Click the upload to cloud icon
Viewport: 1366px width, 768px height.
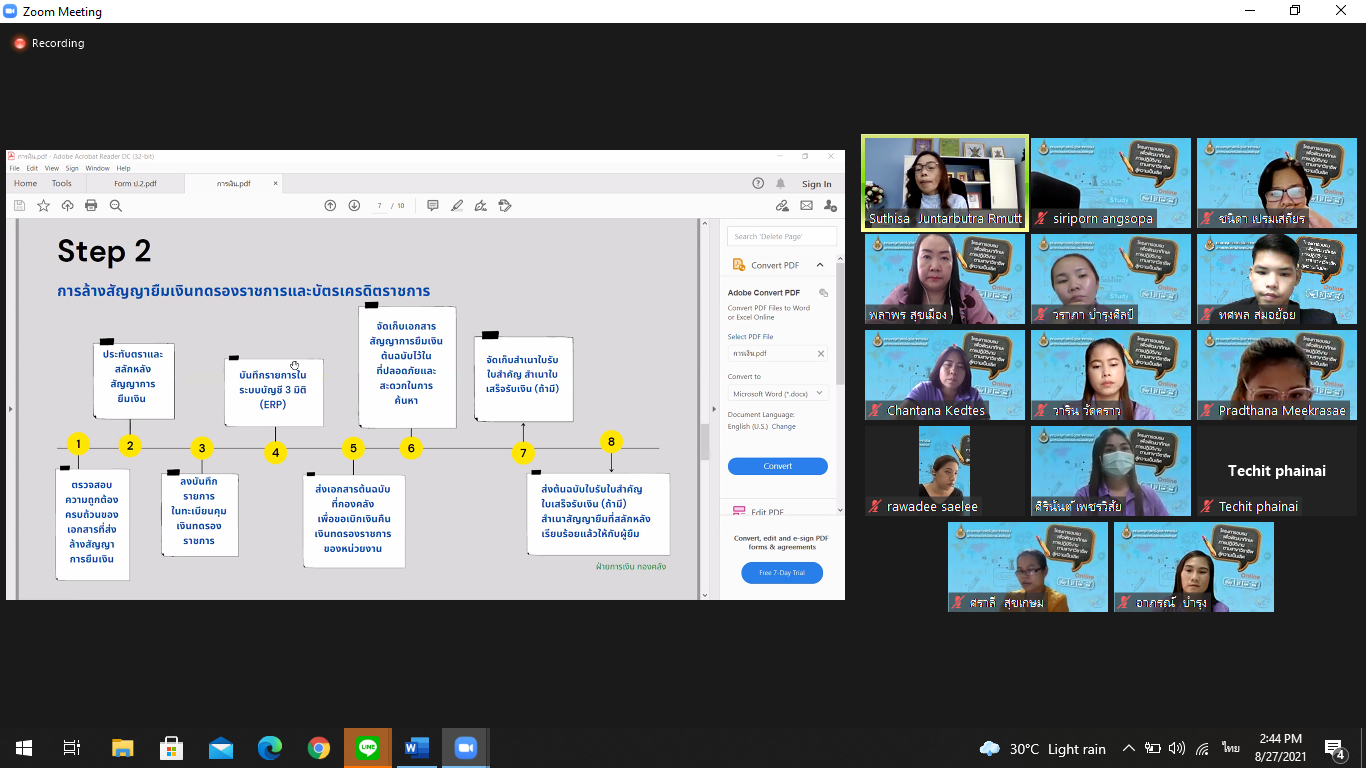click(67, 206)
